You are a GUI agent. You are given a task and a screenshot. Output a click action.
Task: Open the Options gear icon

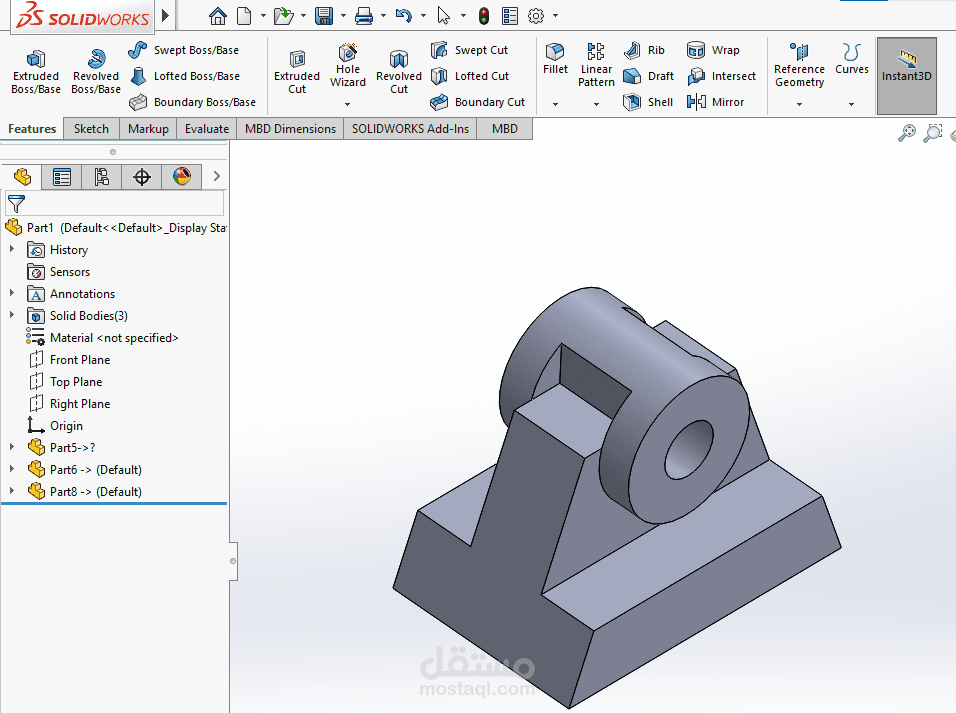(536, 16)
